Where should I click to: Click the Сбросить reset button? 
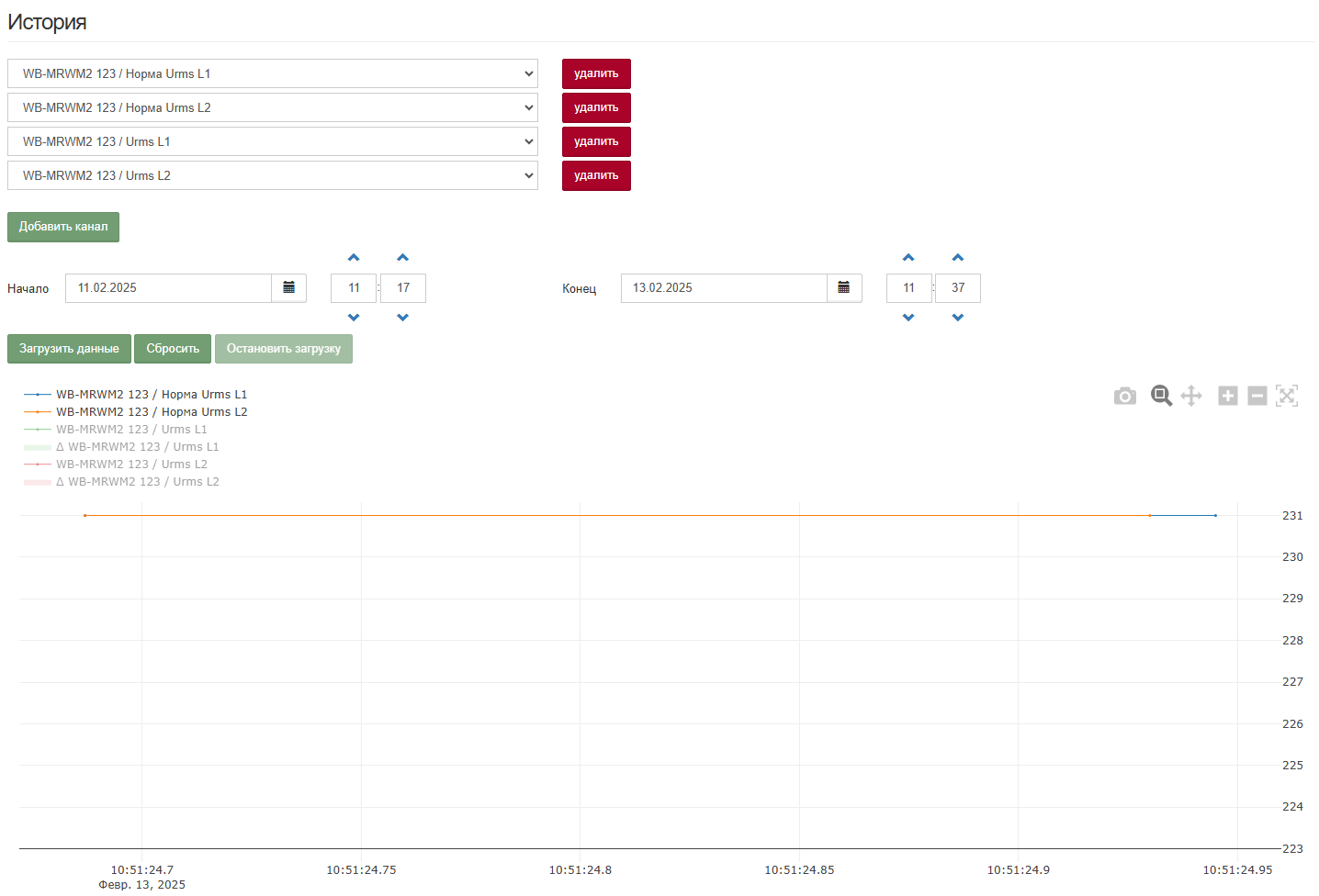tap(173, 349)
